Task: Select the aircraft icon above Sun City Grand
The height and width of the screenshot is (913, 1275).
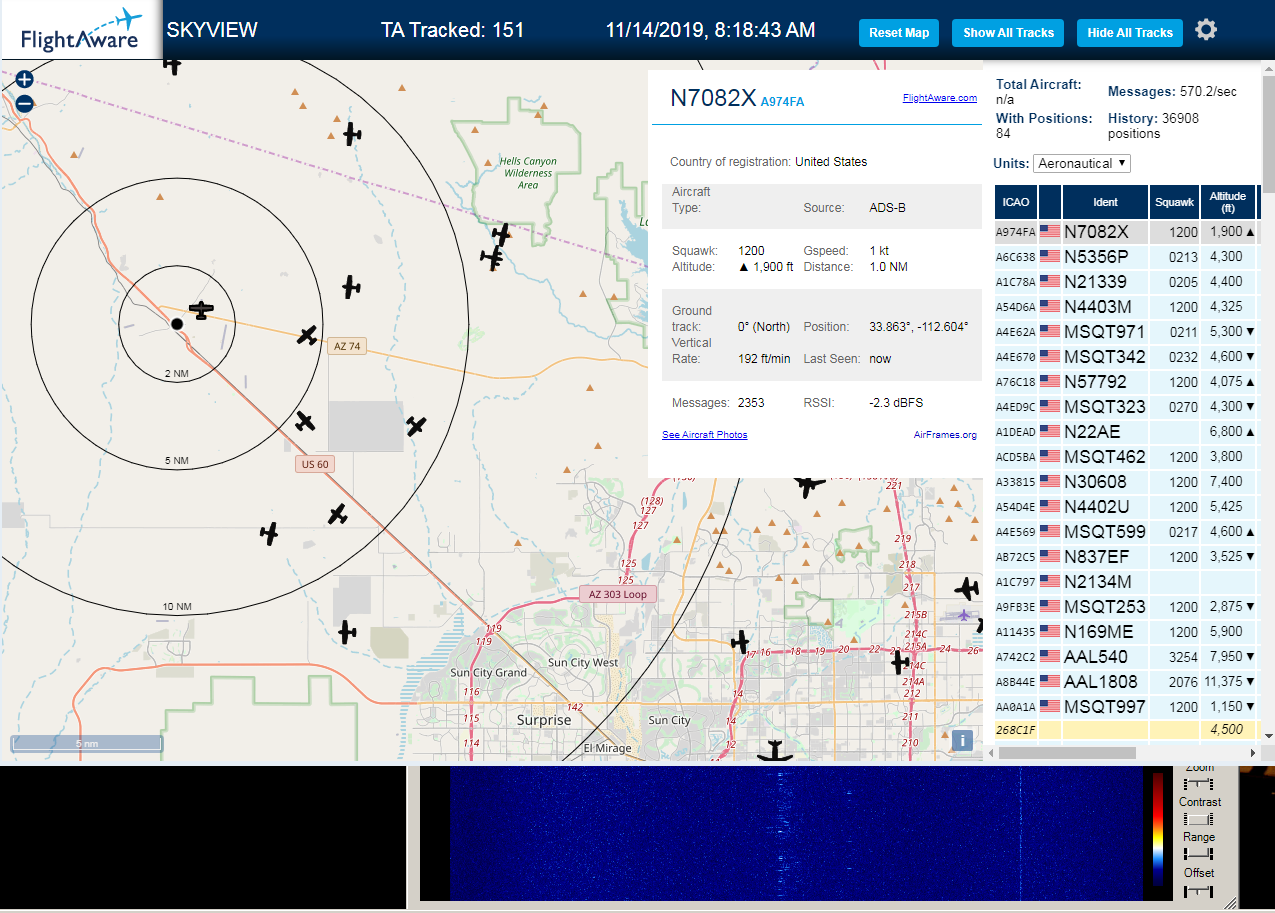Action: tap(346, 632)
